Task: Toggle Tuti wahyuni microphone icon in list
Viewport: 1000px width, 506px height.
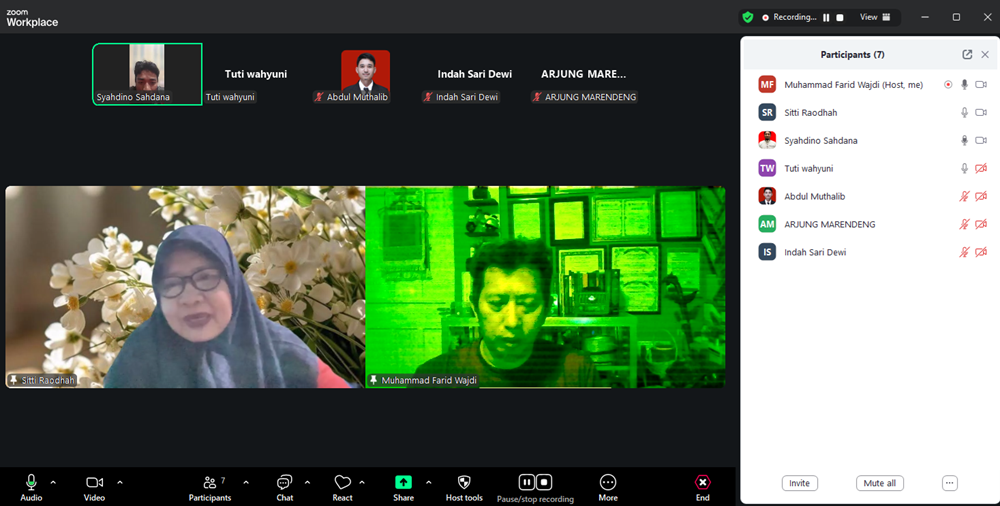Action: [x=965, y=168]
